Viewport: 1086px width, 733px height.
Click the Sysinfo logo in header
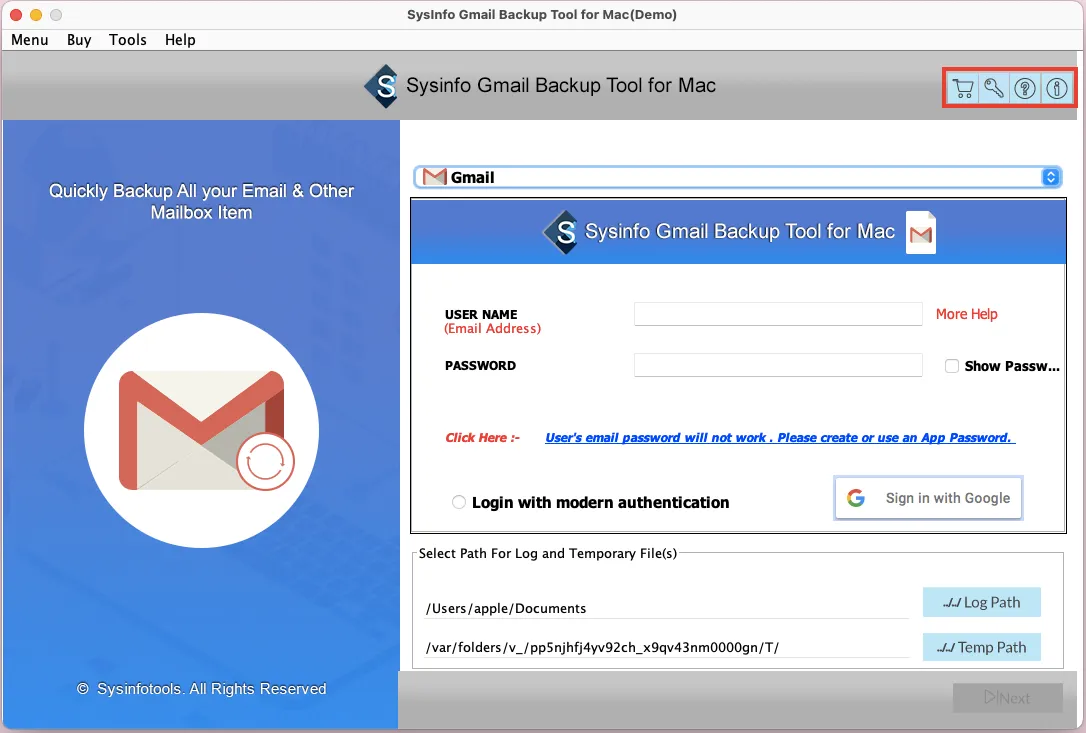[x=381, y=86]
